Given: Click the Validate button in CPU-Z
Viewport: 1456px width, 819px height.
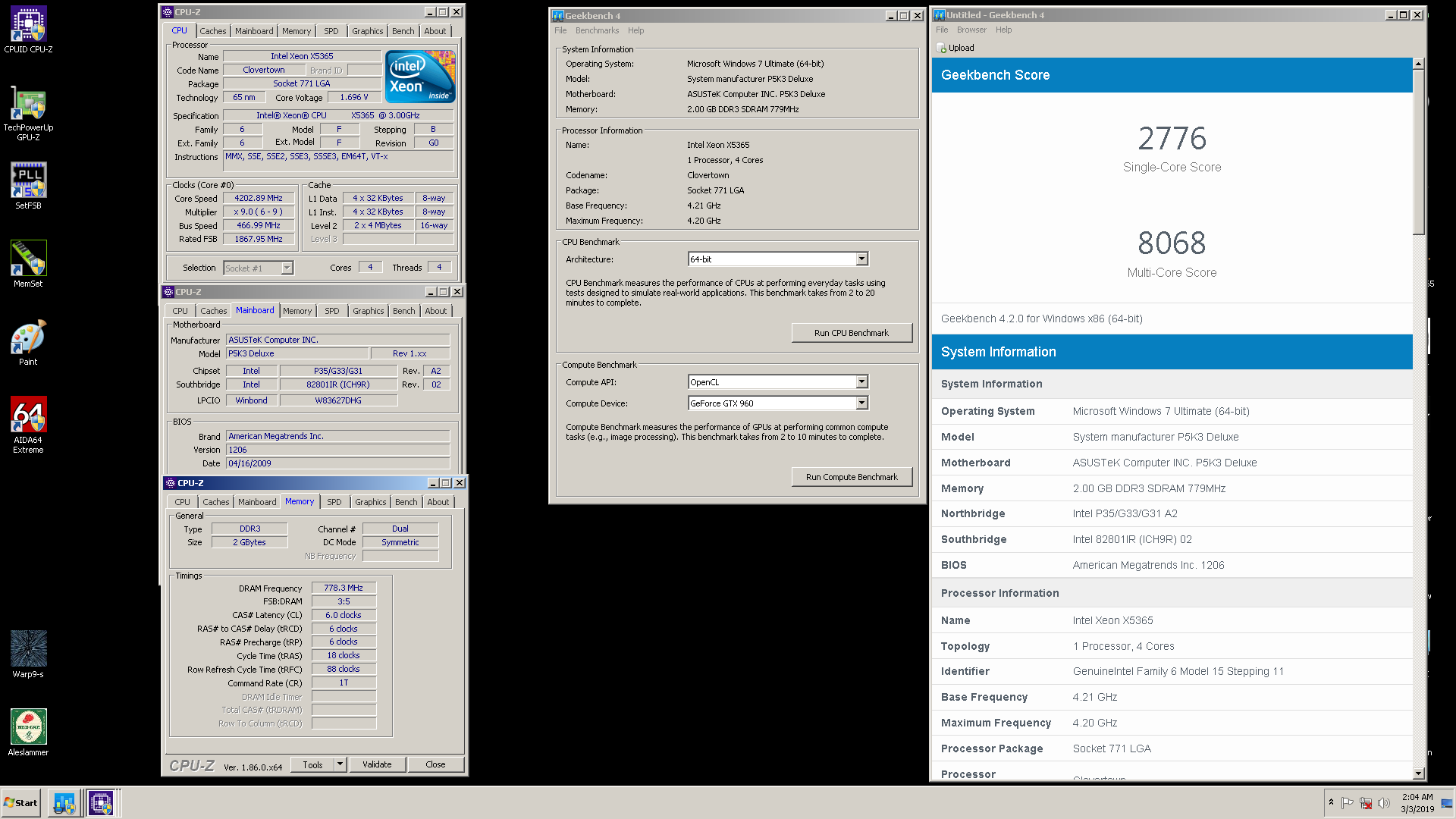Looking at the screenshot, I should (377, 764).
